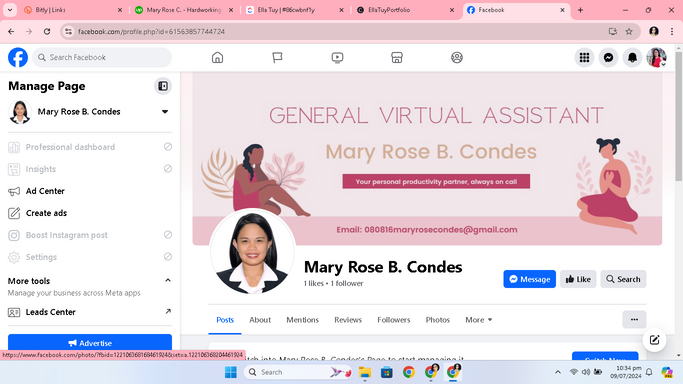Open the Followers tab
Viewport: 683px width, 384px height.
click(394, 320)
